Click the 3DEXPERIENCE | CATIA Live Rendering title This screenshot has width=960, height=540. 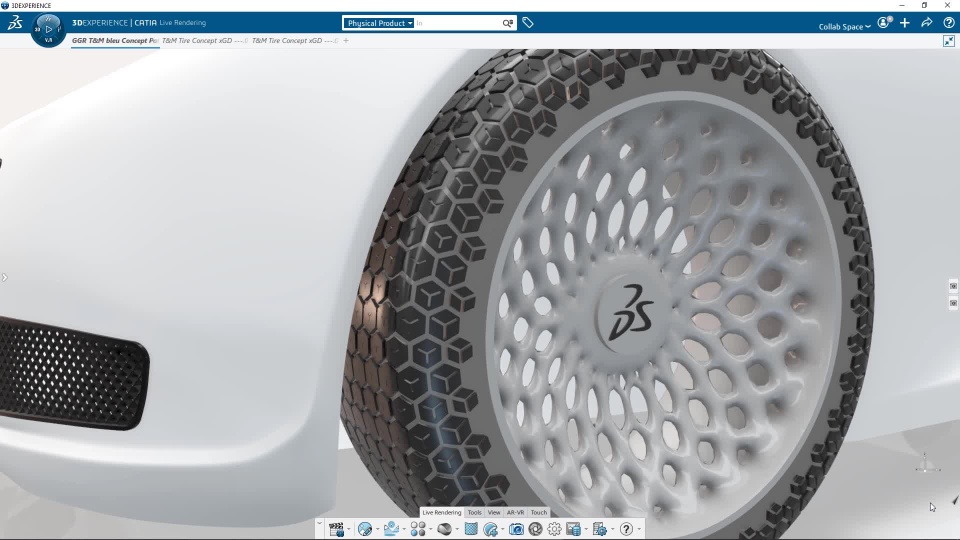pos(139,23)
